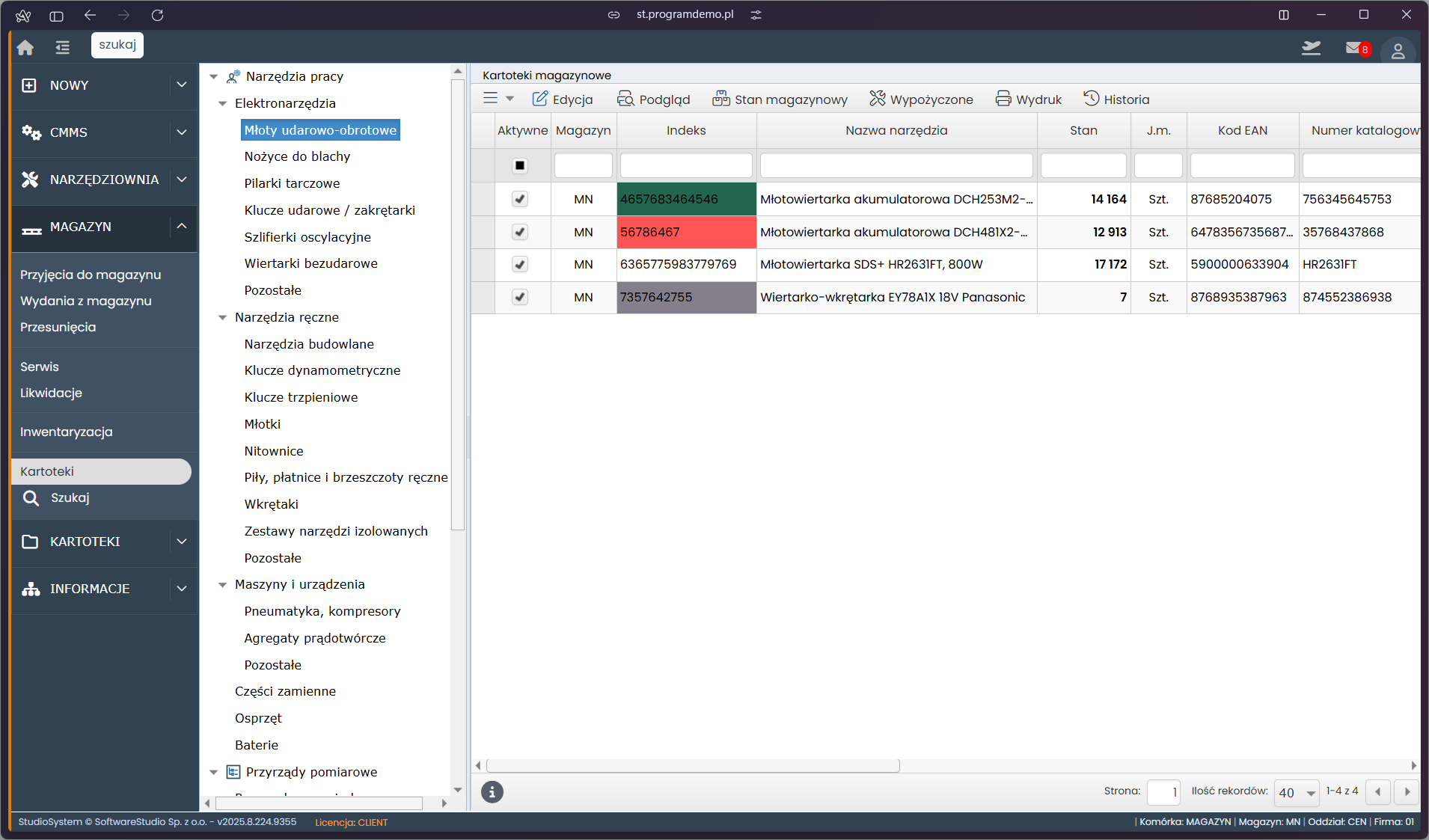
Task: Toggle the Aktywne filter checkbox in header
Action: [520, 165]
